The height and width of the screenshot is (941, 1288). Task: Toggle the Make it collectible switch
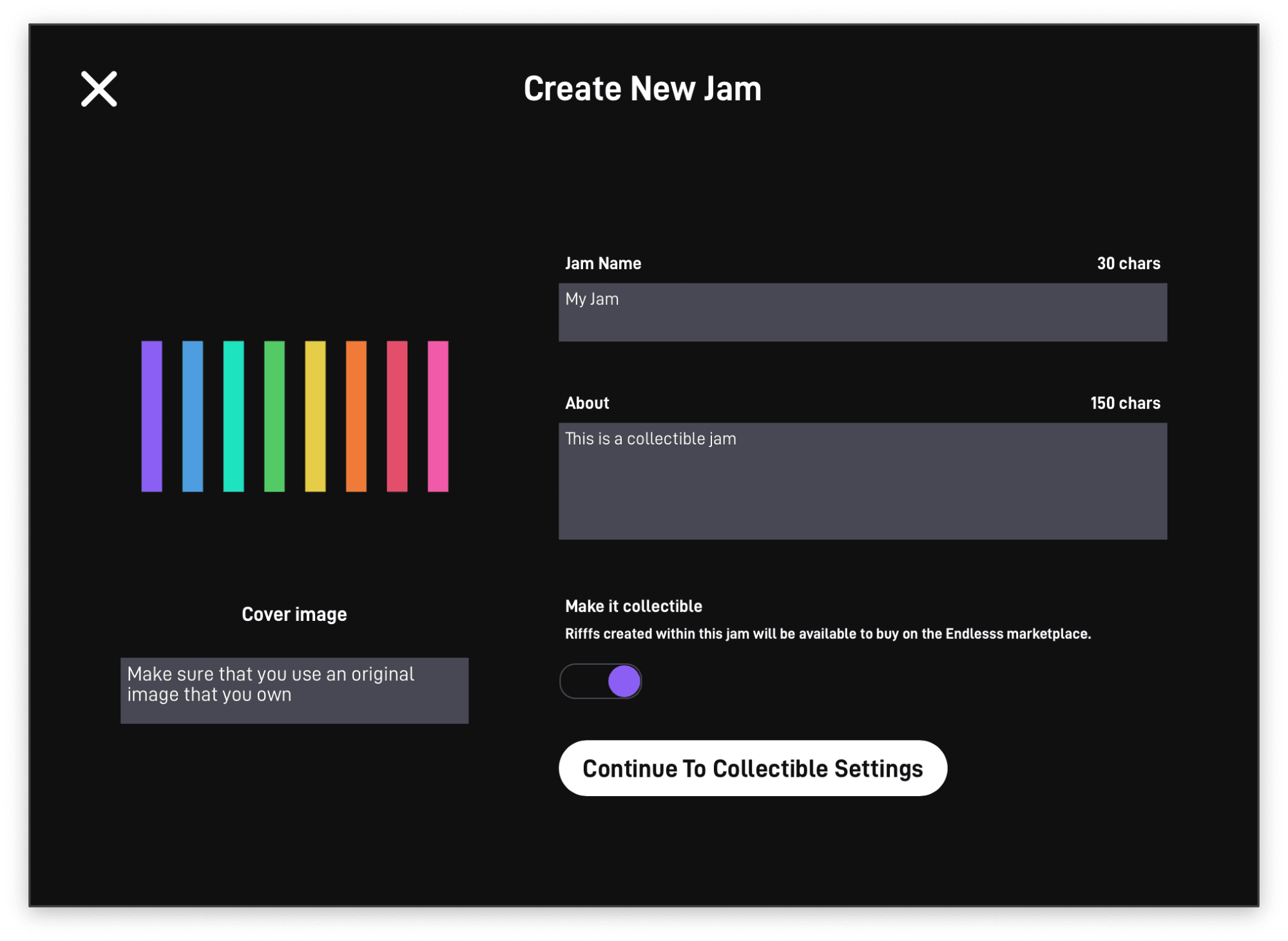pos(601,681)
